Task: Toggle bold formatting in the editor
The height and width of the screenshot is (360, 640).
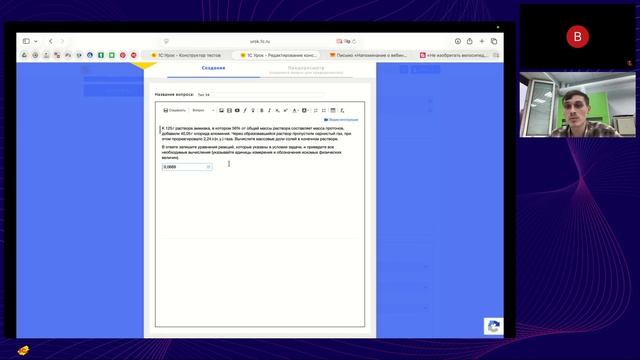Action: click(x=262, y=110)
